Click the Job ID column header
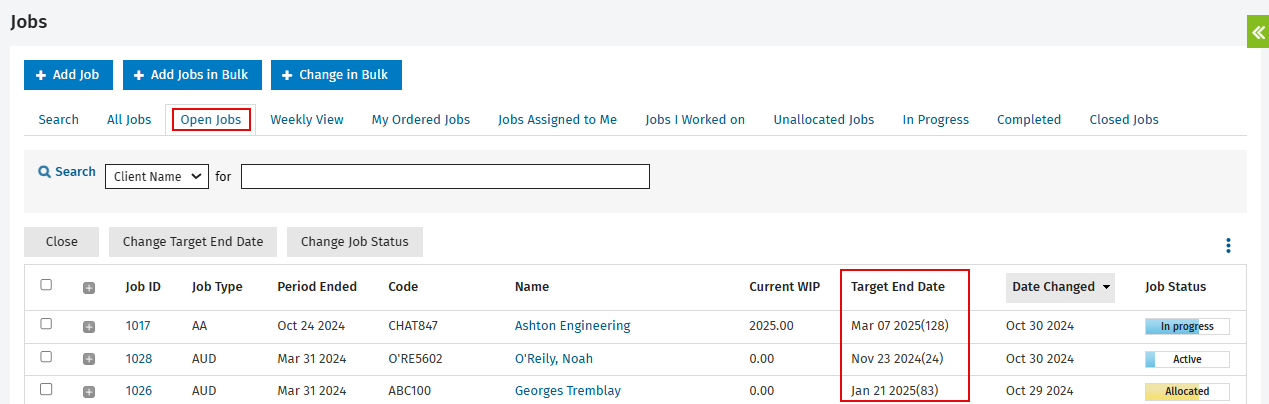This screenshot has height=404, width=1269. click(x=143, y=287)
